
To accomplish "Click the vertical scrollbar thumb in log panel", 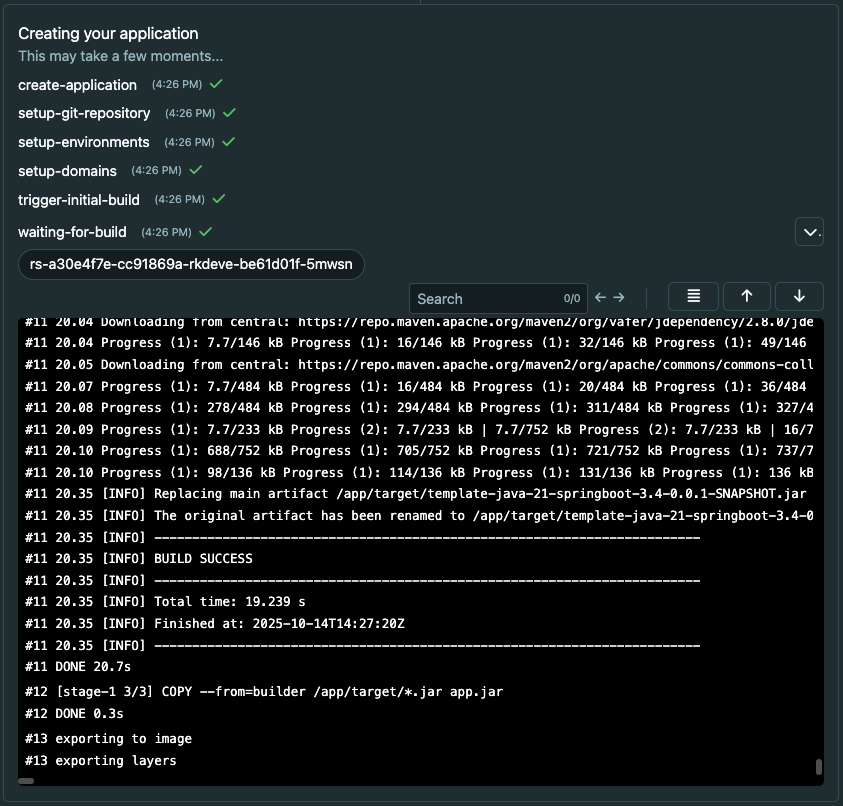I will [x=819, y=767].
